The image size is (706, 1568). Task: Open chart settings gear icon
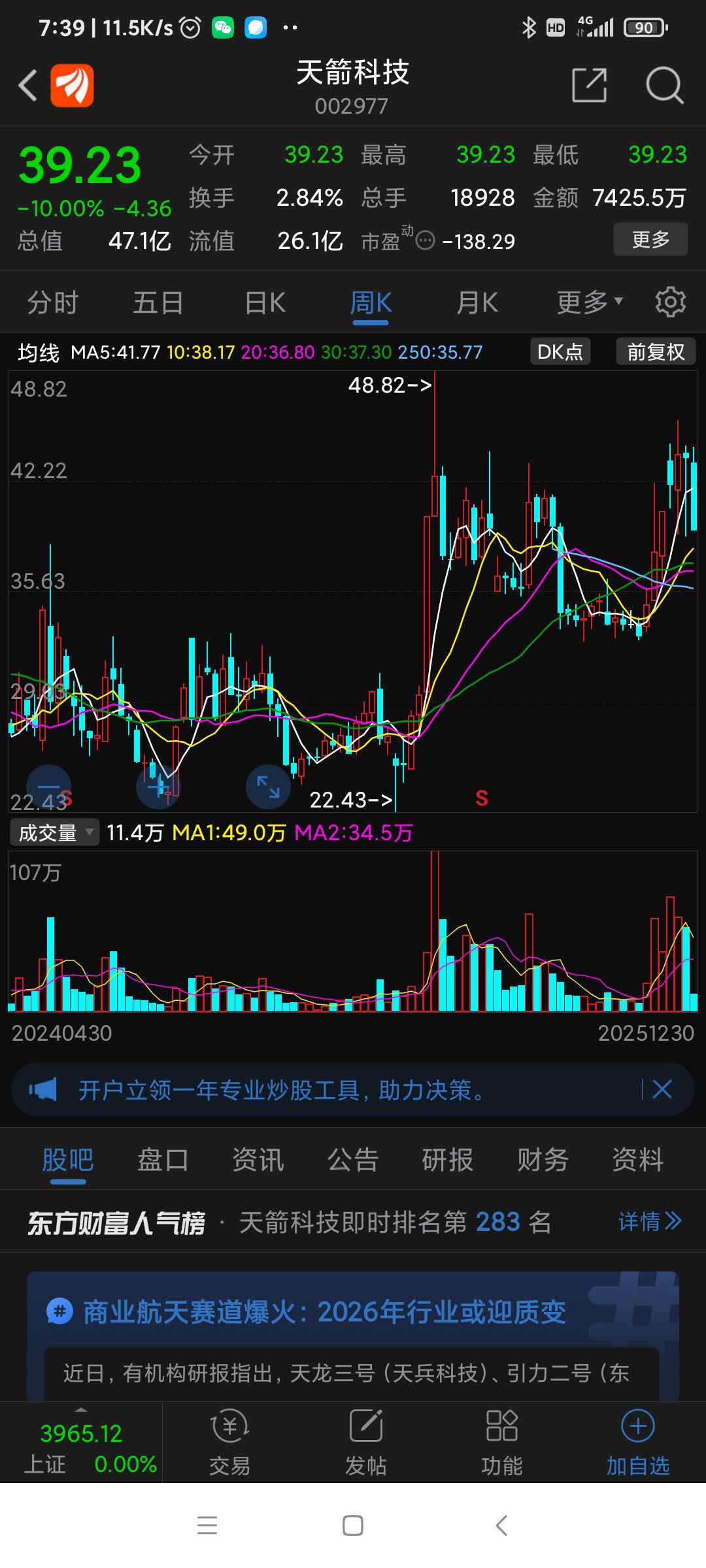click(671, 302)
